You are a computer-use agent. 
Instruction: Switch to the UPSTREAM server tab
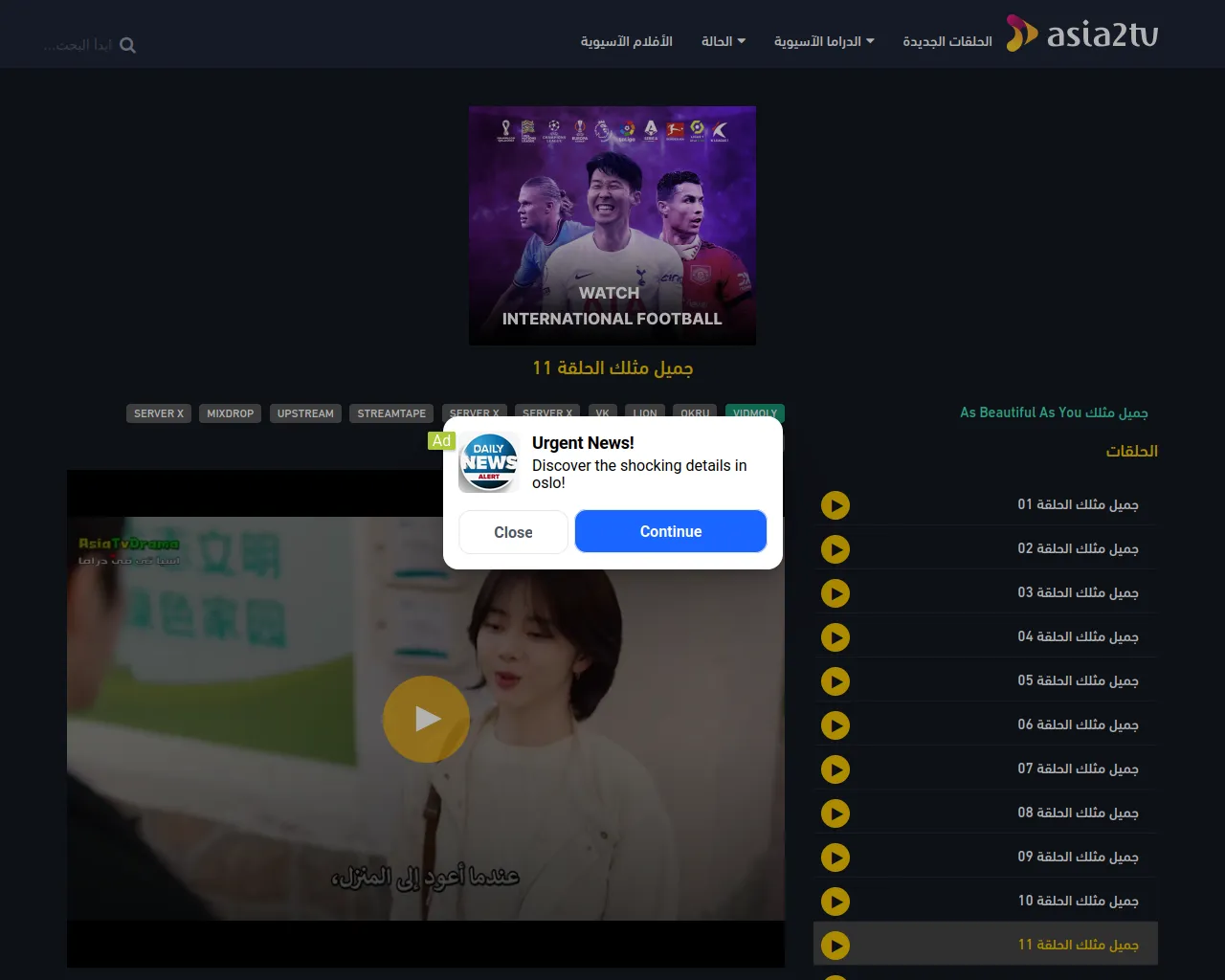tap(305, 413)
